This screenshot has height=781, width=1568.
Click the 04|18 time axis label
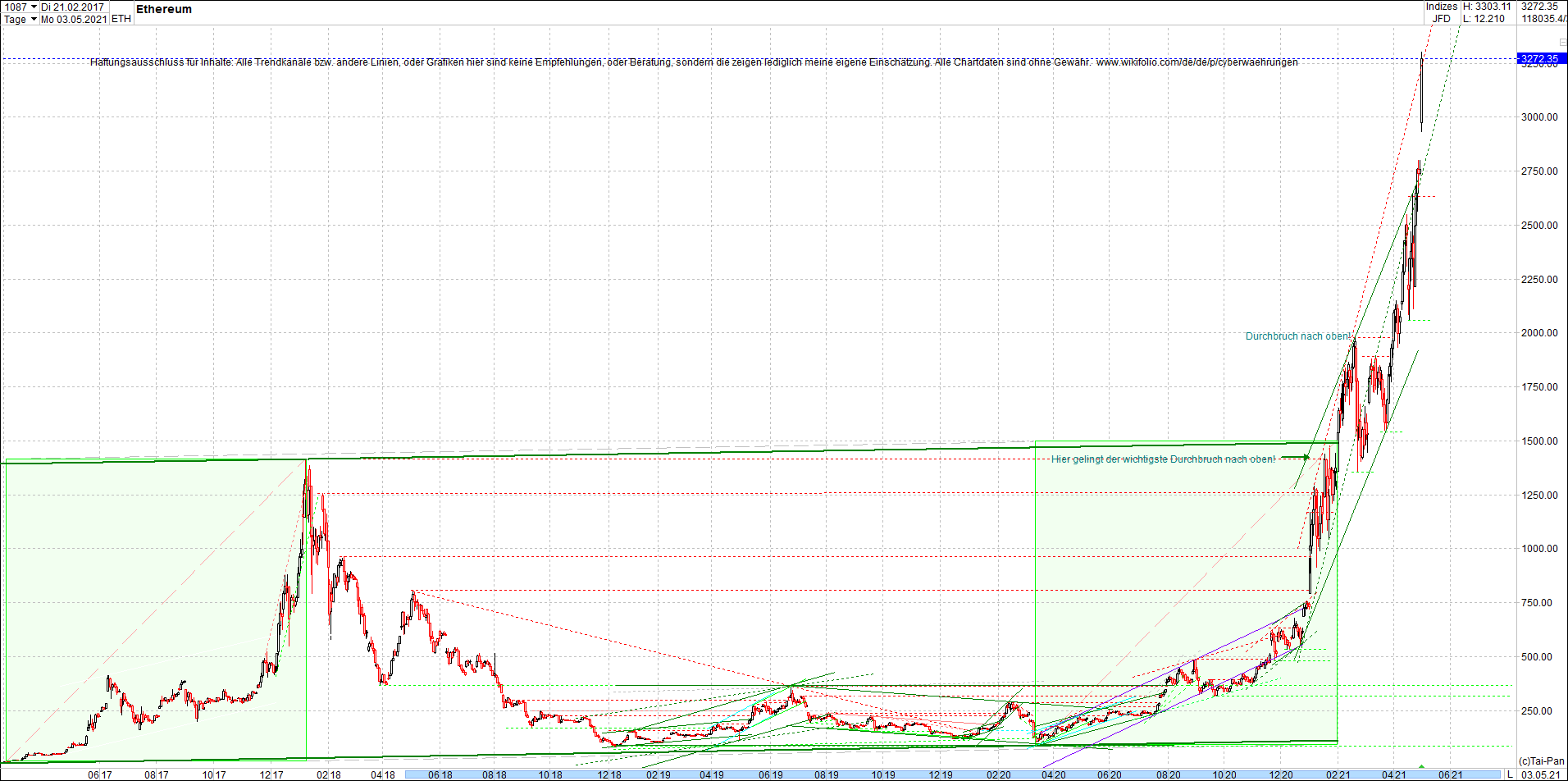[382, 774]
